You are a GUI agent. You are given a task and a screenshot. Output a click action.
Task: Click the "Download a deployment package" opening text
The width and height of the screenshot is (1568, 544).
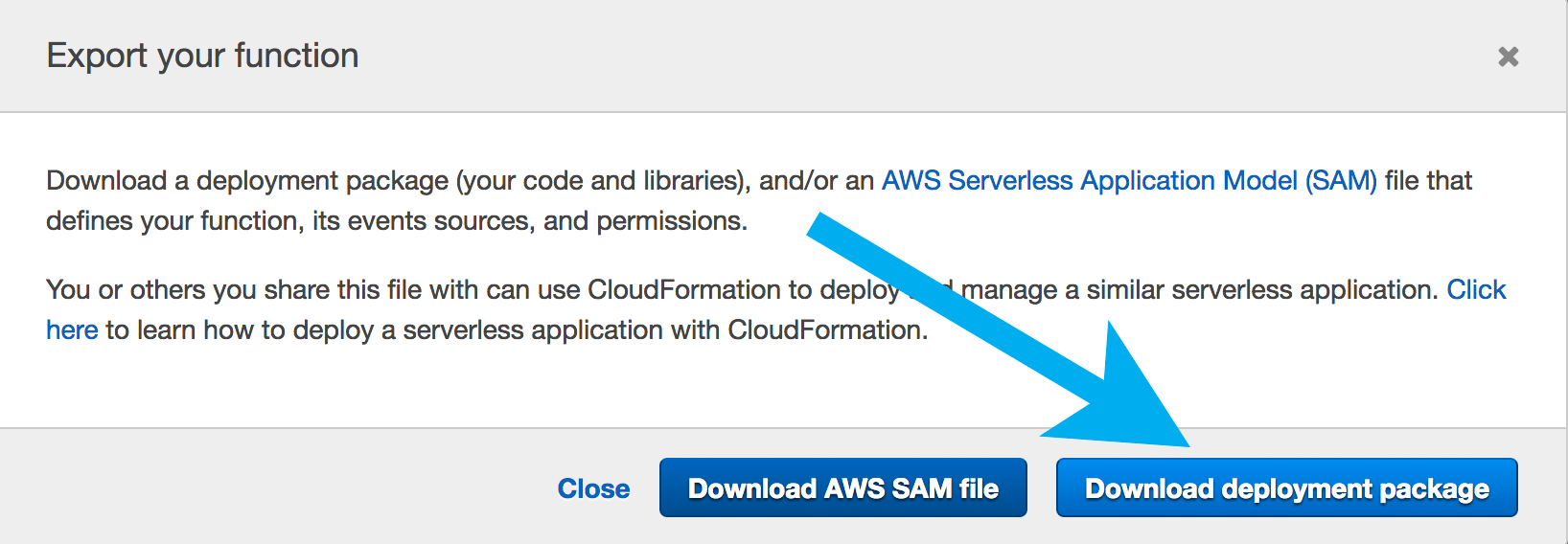246,181
